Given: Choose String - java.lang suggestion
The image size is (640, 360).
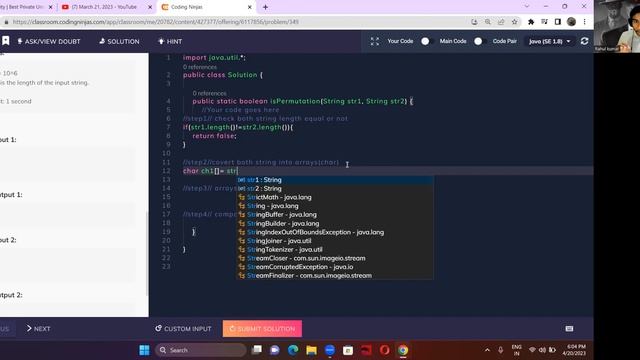Looking at the screenshot, I should (x=335, y=206).
